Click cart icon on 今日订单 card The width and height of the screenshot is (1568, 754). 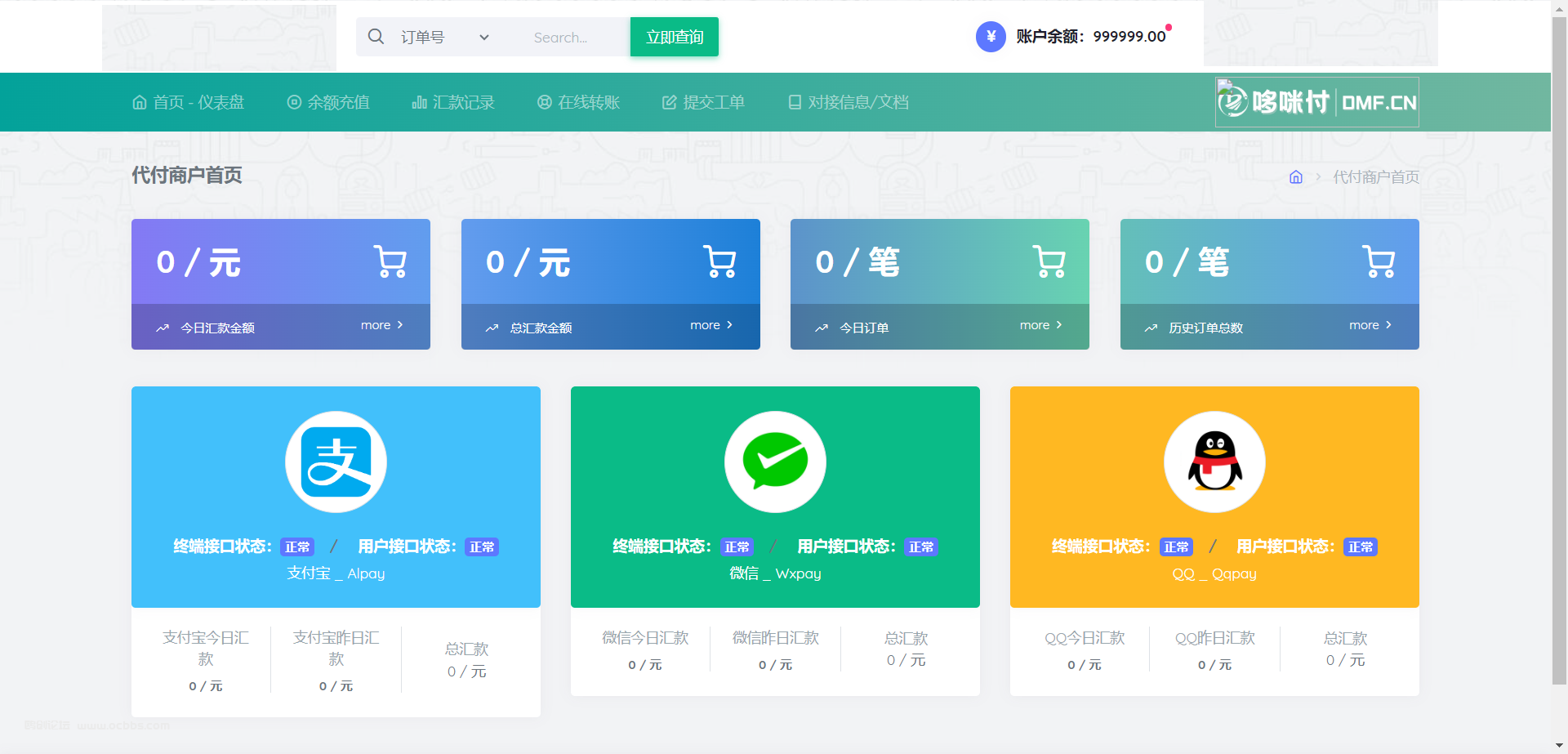click(1049, 261)
